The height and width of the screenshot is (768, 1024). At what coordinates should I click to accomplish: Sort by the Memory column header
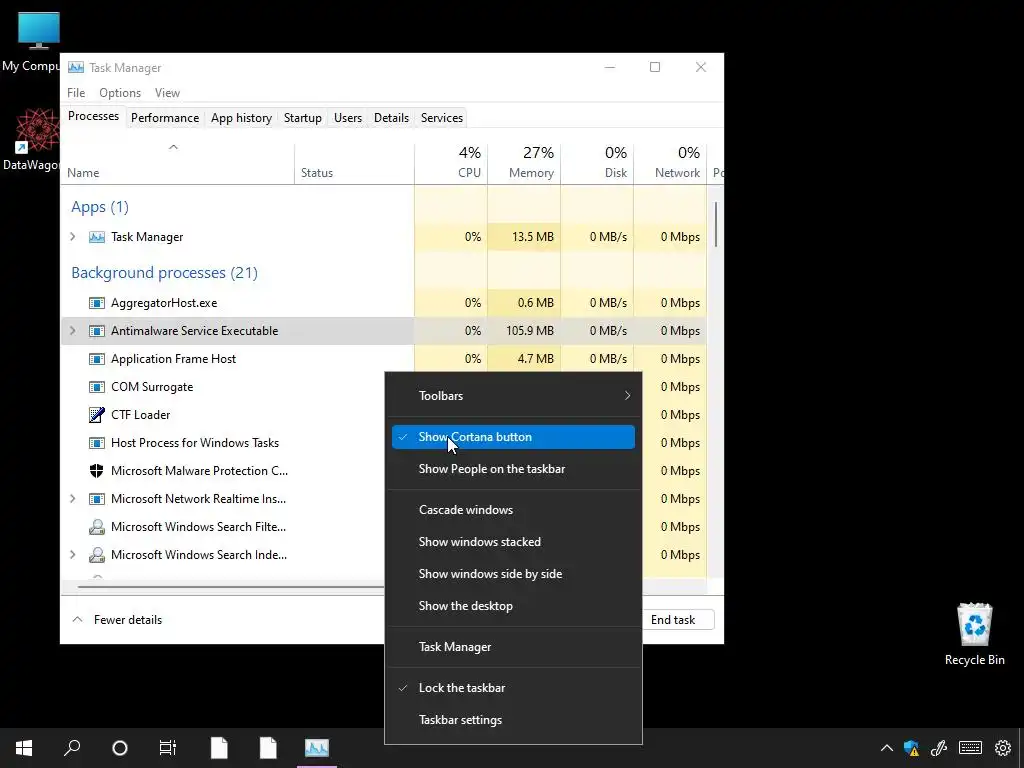tap(524, 163)
